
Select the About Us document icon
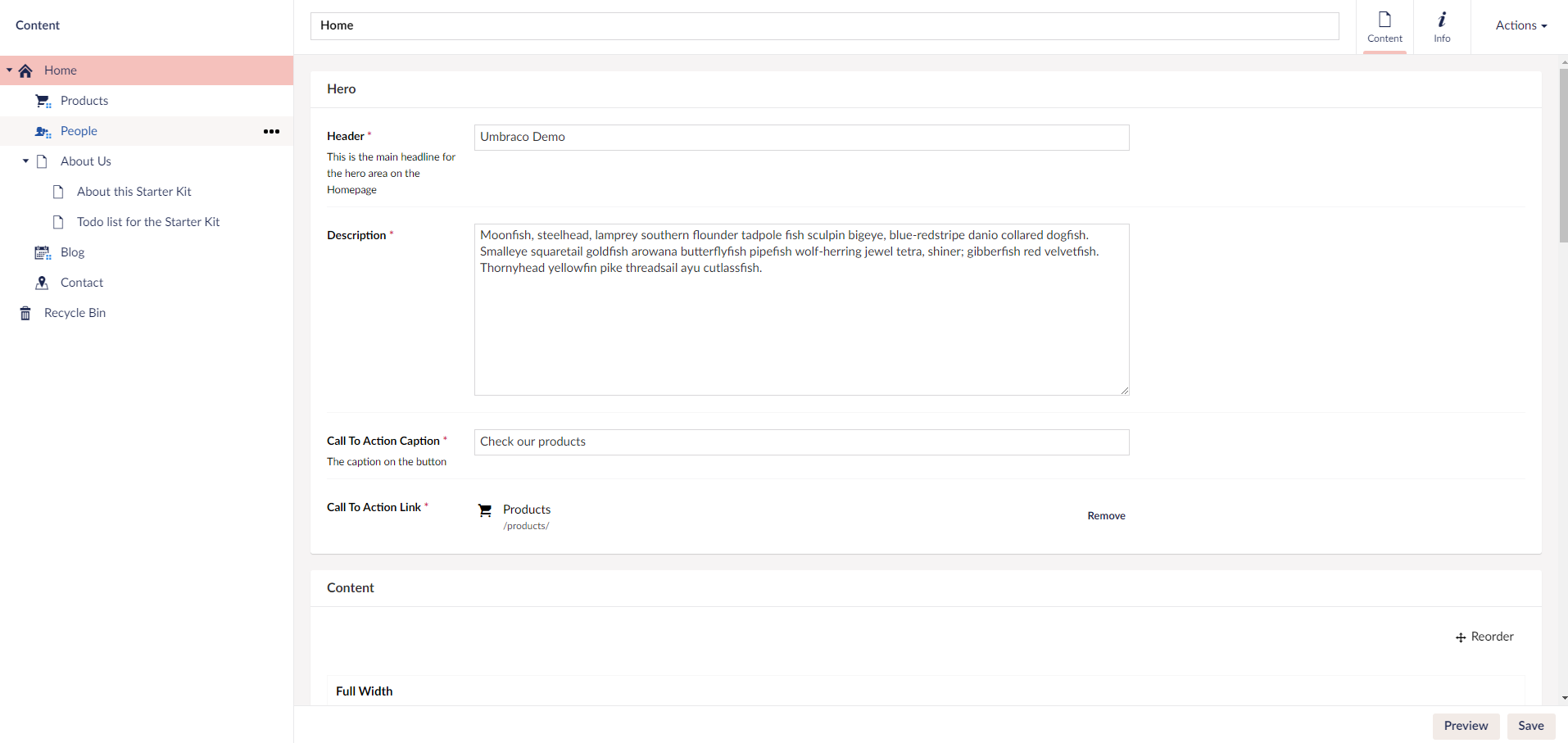[x=42, y=161]
